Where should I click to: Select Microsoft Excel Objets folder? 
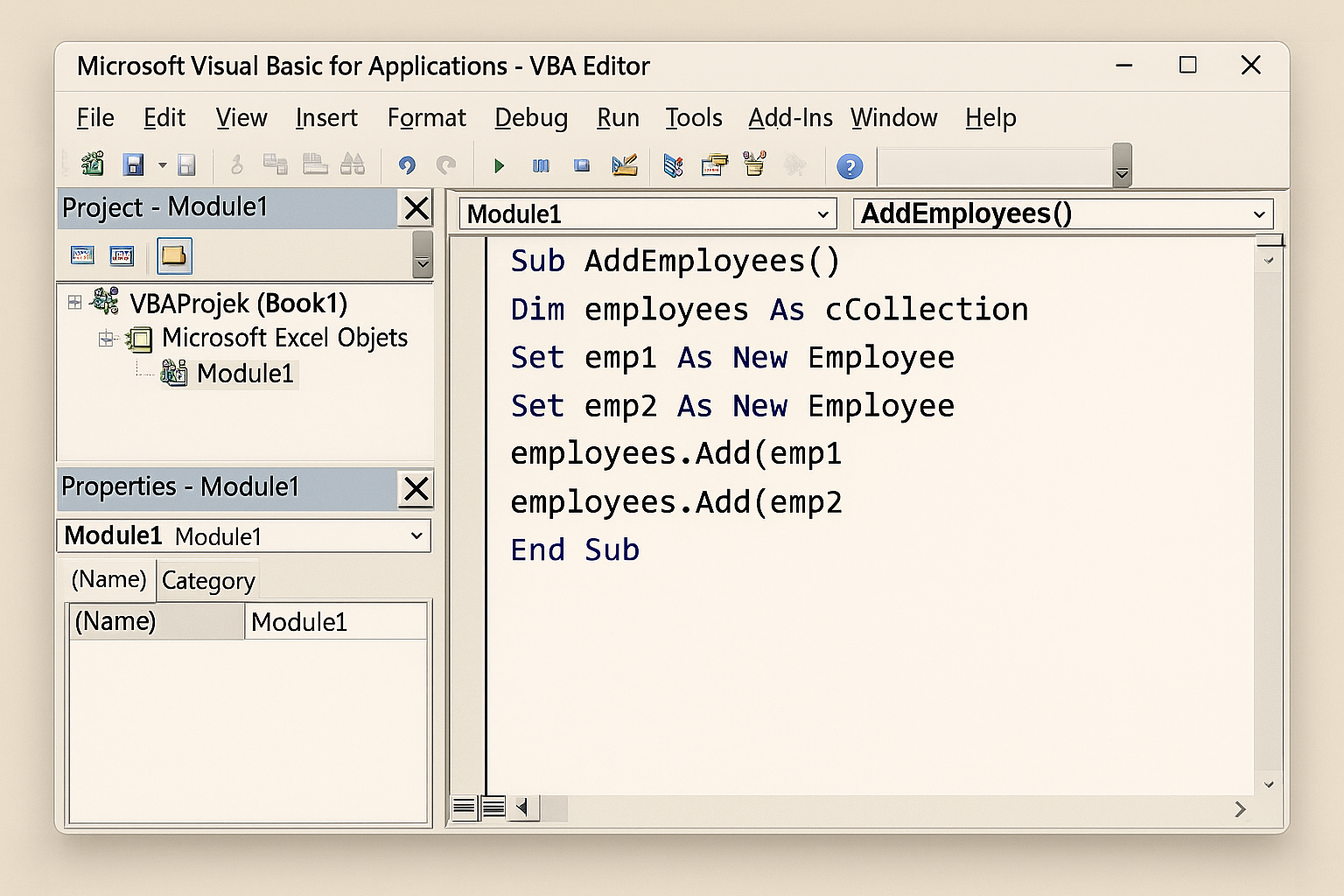(x=285, y=338)
